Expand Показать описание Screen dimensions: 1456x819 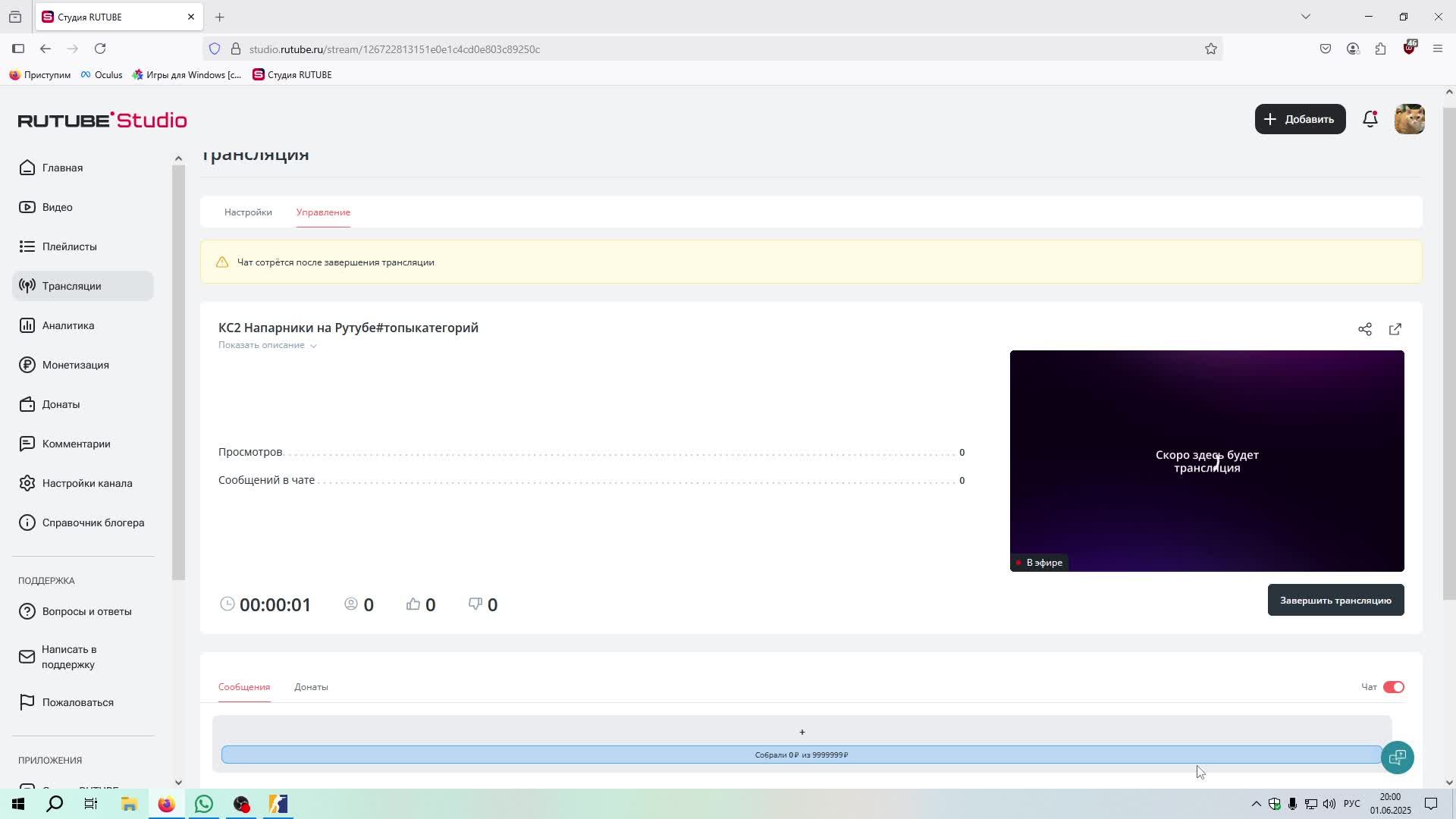(268, 345)
